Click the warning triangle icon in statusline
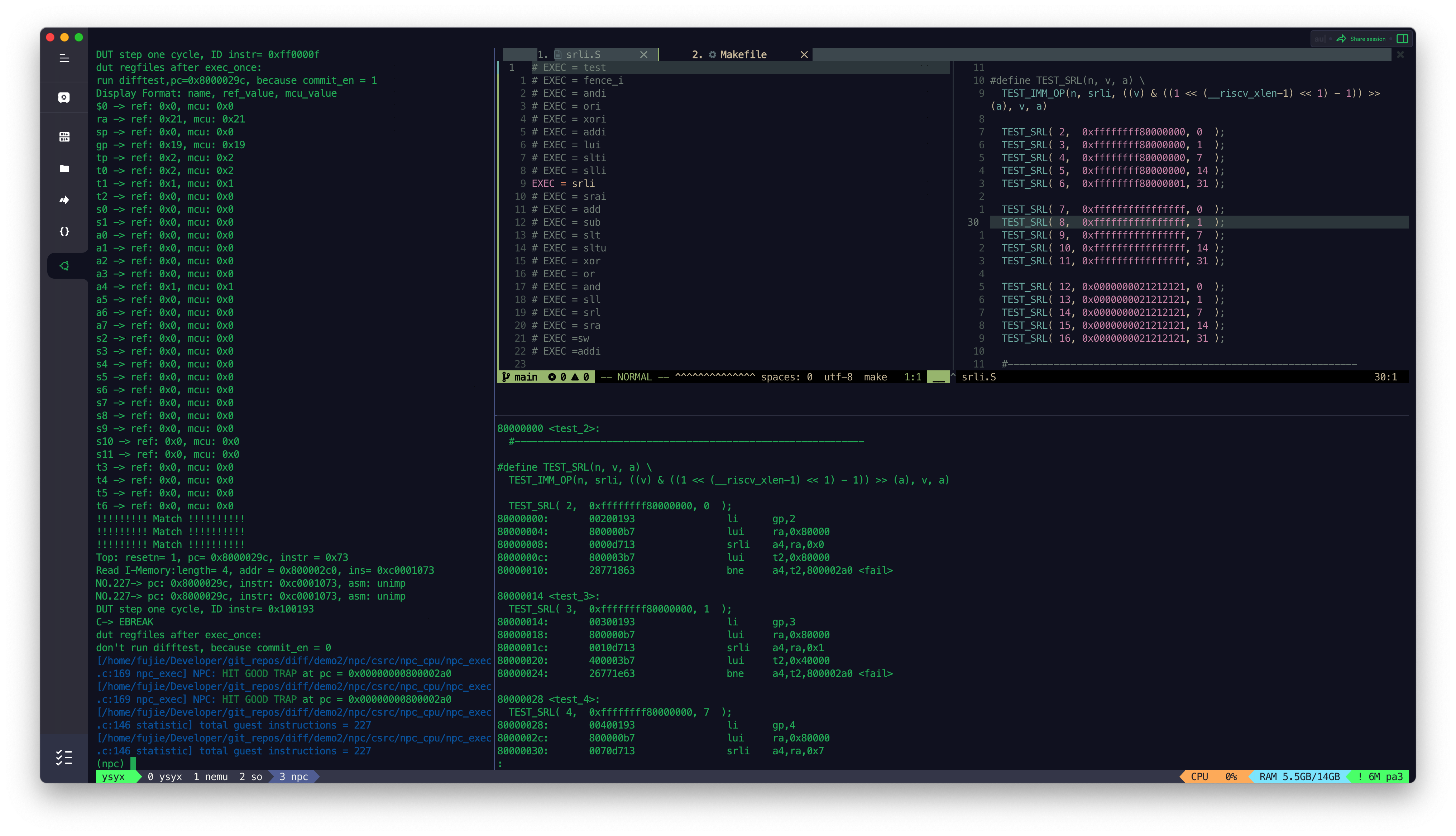1456x836 pixels. [575, 377]
